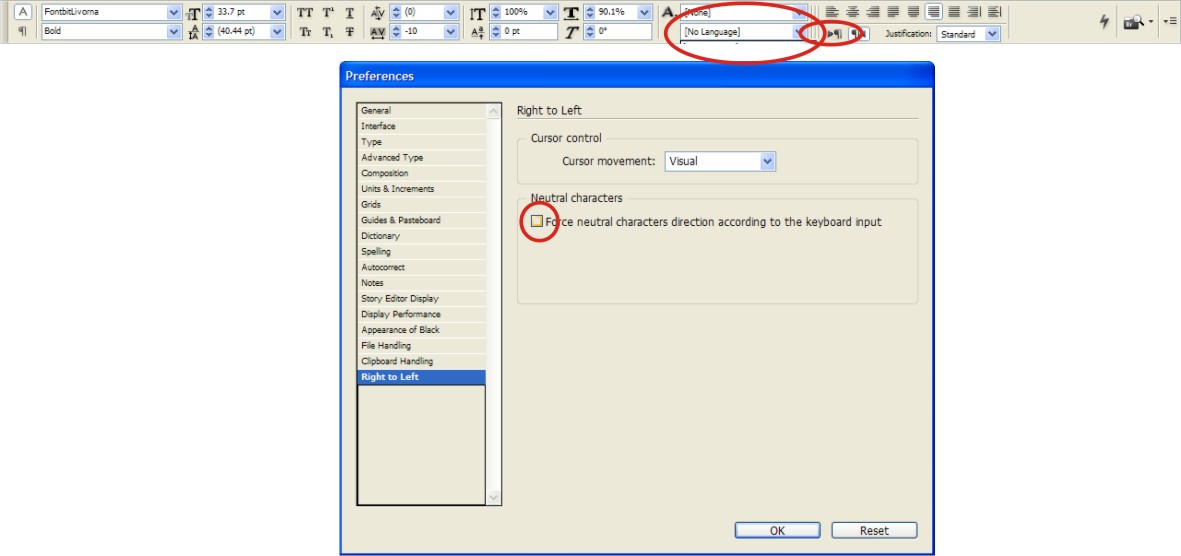Apply Strikethrough formatting

[x=350, y=32]
